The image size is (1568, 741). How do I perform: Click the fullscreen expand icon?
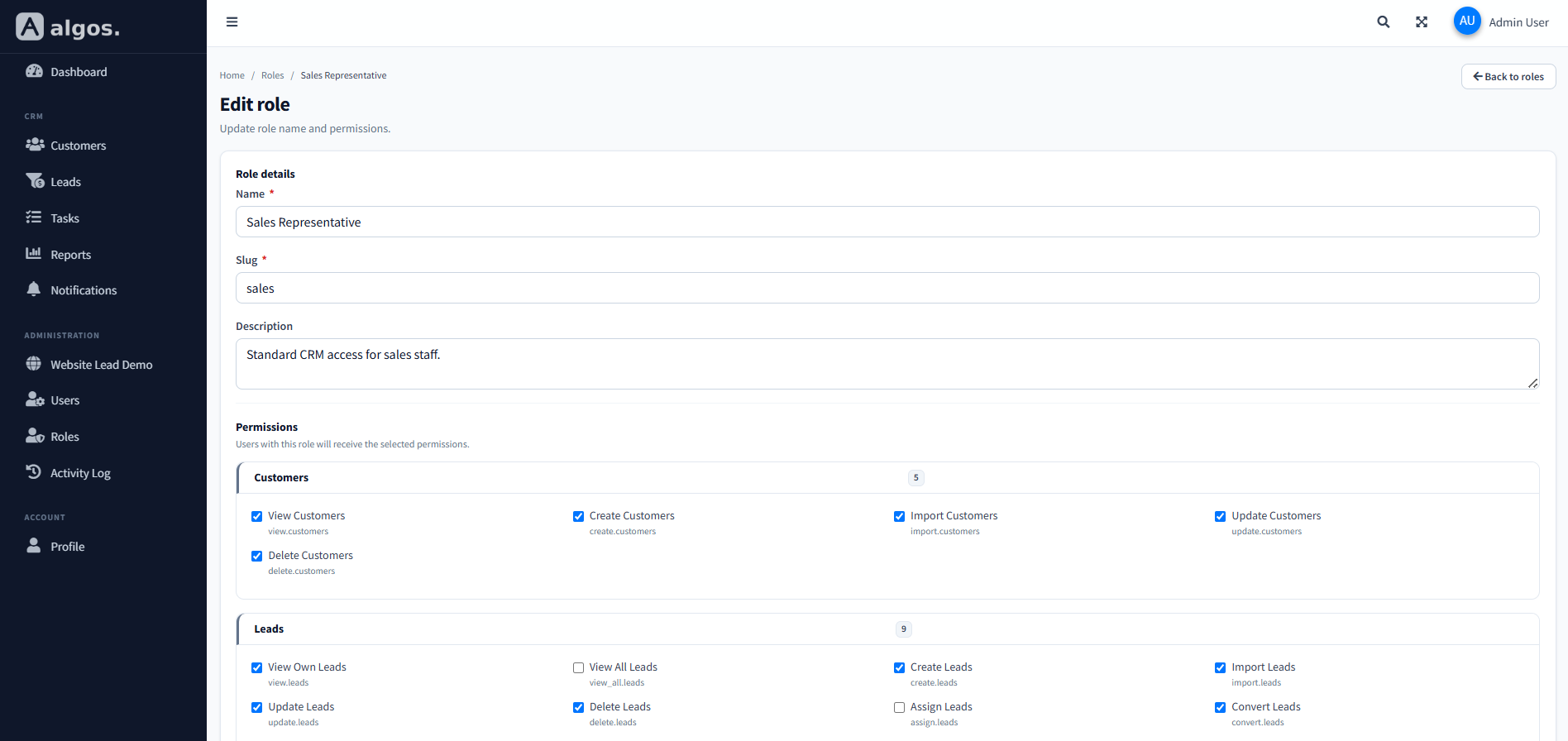[1422, 22]
